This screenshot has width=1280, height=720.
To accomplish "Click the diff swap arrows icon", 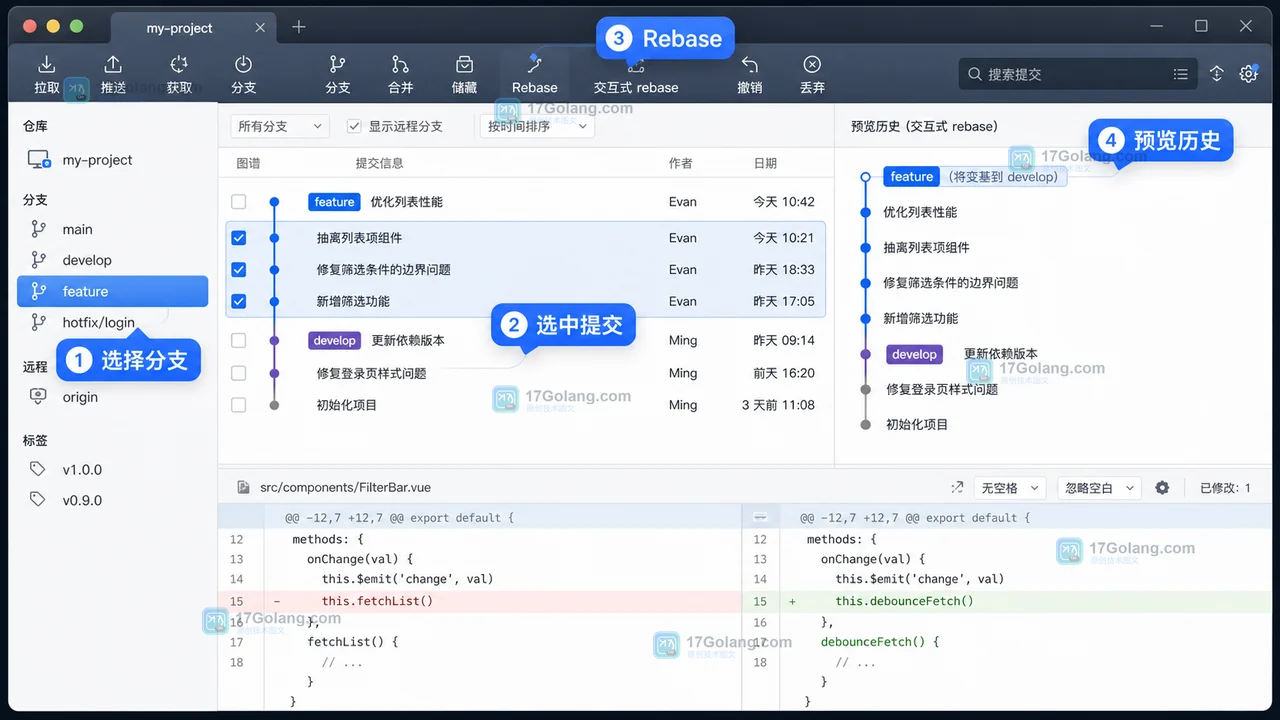I will [957, 488].
